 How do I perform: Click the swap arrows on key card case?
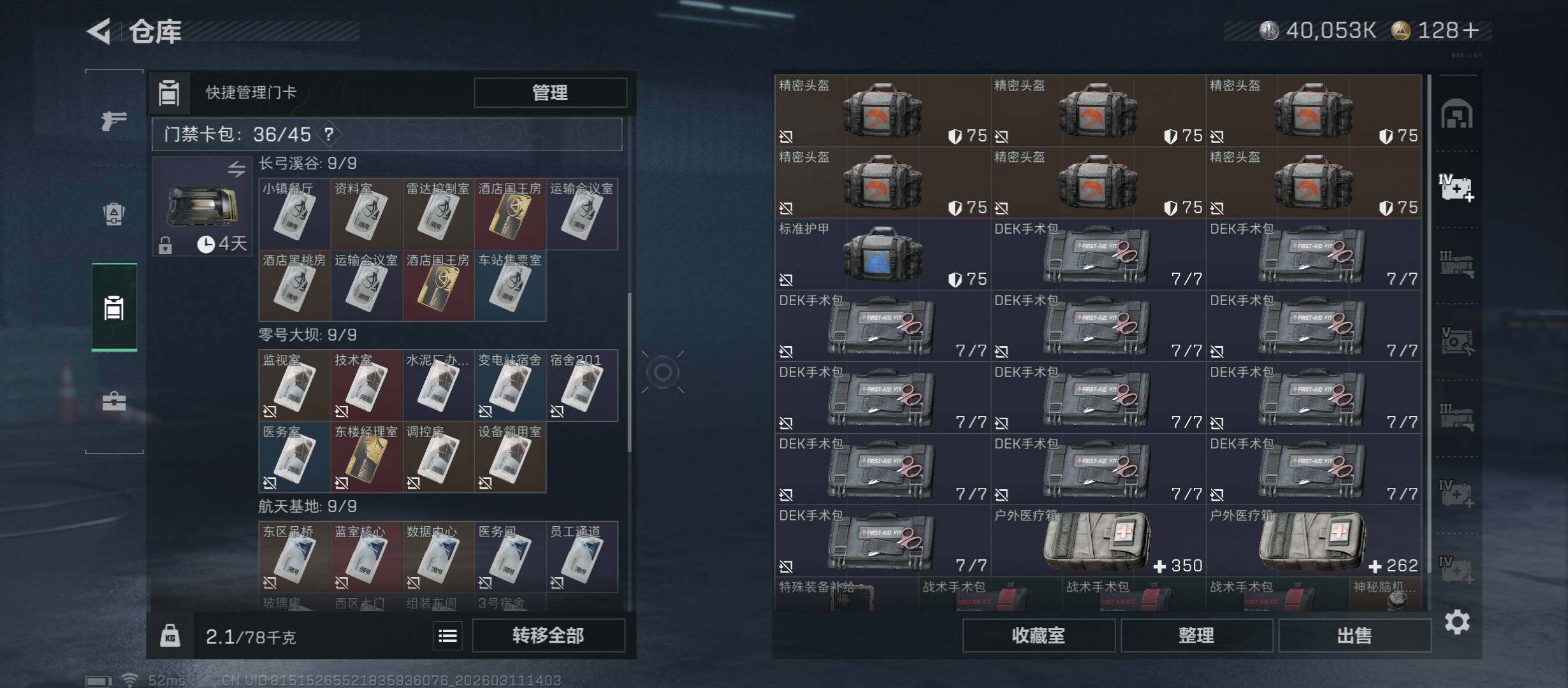tap(236, 169)
